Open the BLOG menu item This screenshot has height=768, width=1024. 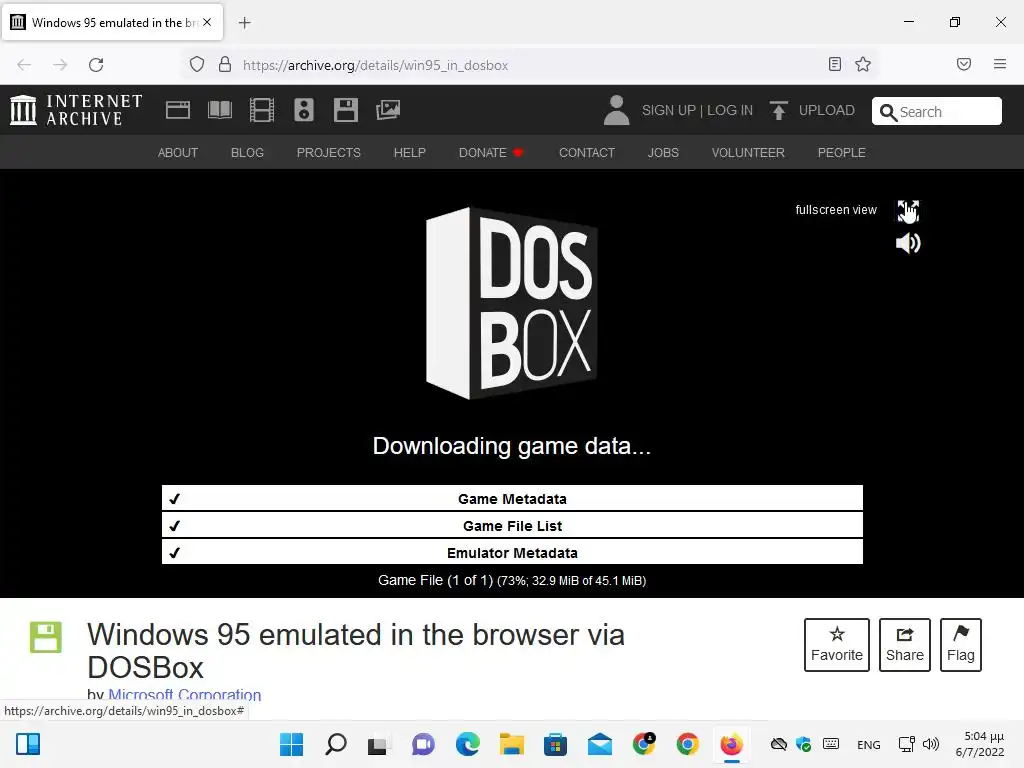coord(247,153)
